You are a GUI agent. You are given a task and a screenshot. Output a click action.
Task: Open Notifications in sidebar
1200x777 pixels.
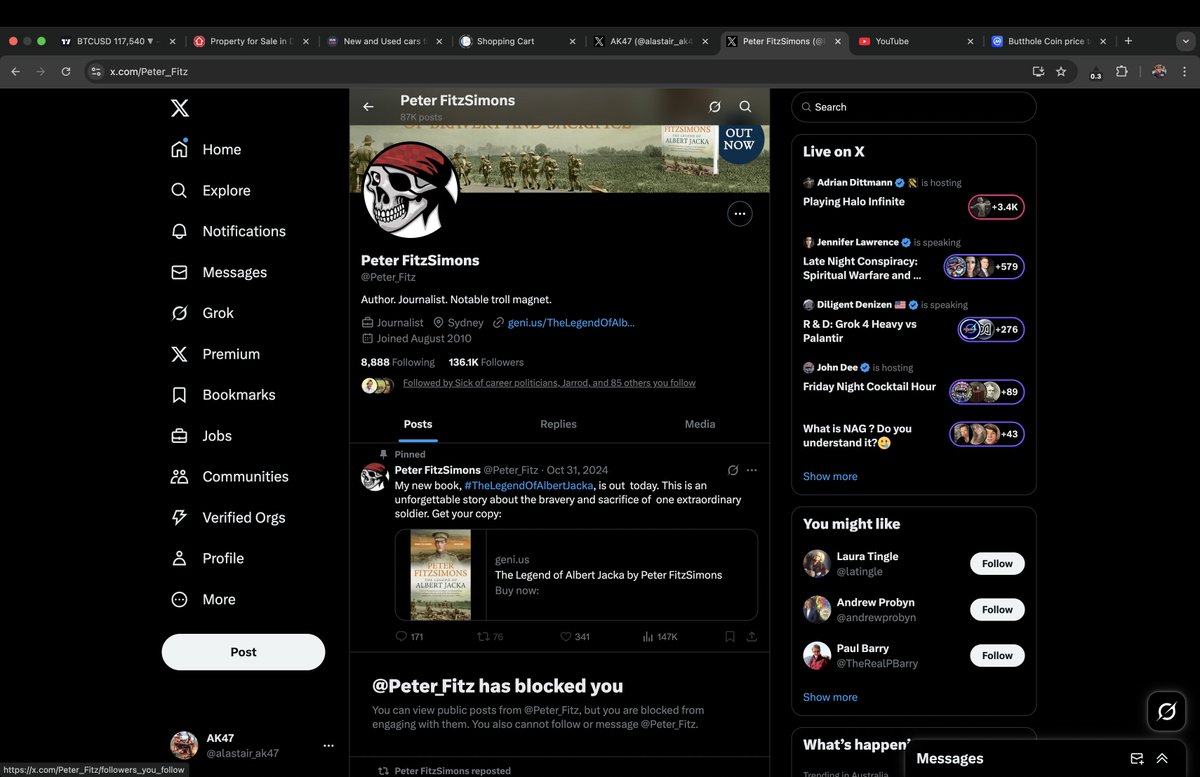point(228,231)
